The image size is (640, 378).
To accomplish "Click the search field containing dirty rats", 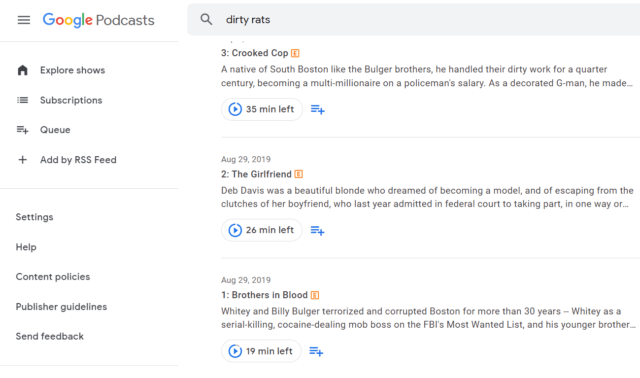I will coord(413,20).
